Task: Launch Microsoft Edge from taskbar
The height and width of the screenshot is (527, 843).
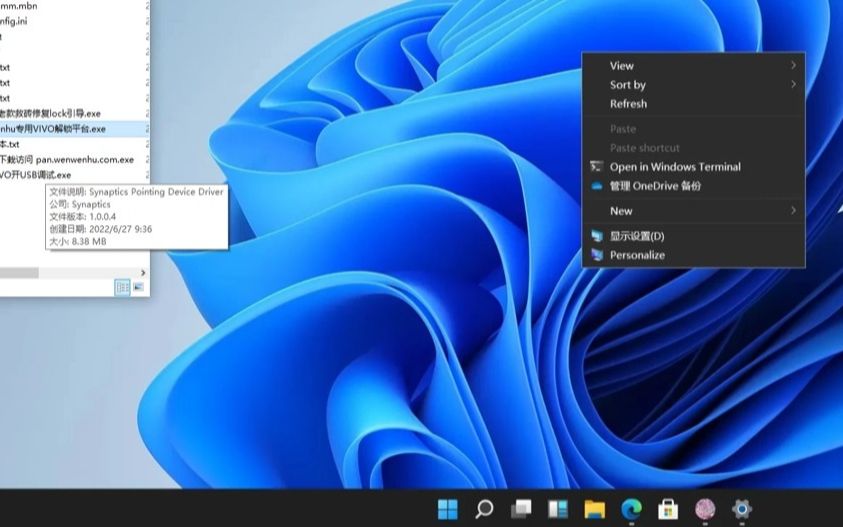Action: click(x=631, y=509)
